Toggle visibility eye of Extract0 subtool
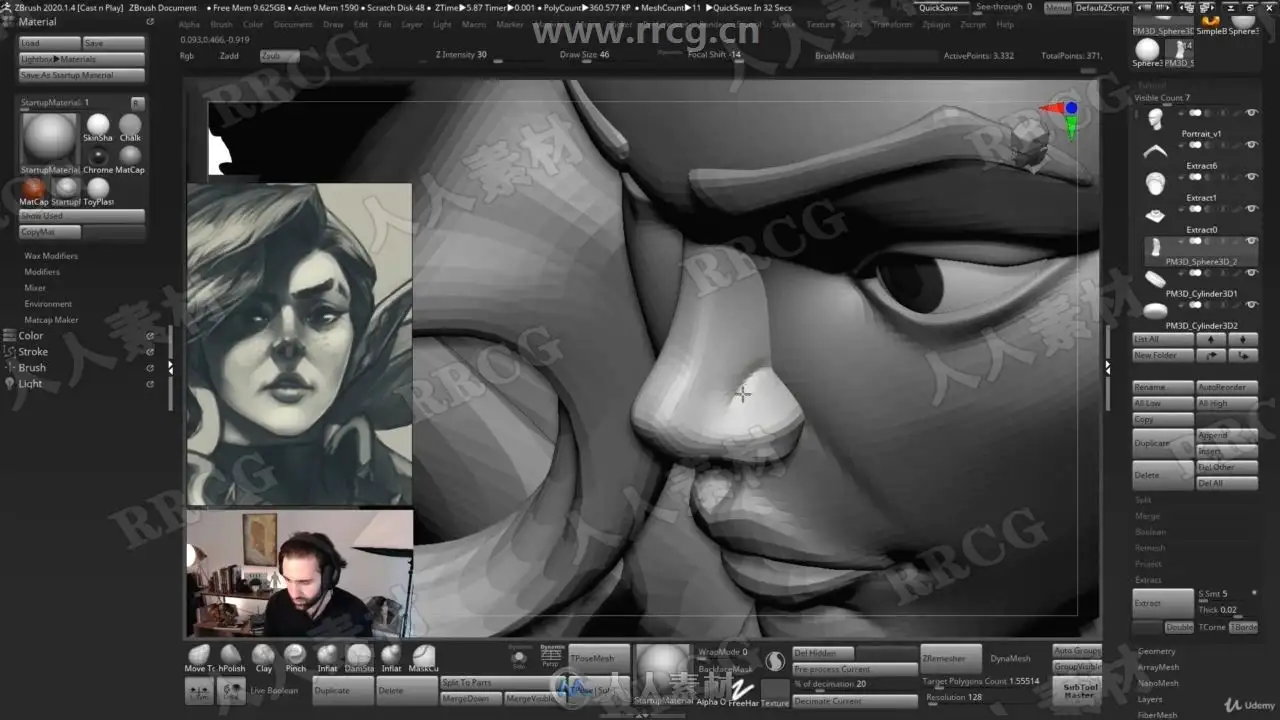Screen dimensions: 1280x720 coord(1251,209)
